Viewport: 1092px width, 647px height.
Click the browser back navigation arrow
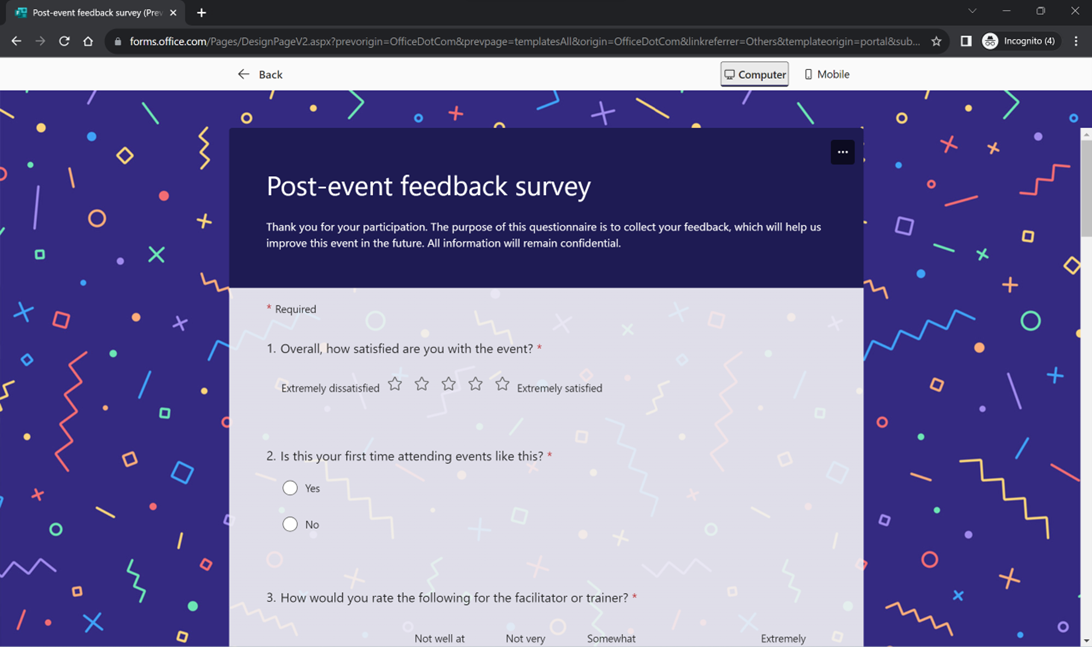(15, 41)
